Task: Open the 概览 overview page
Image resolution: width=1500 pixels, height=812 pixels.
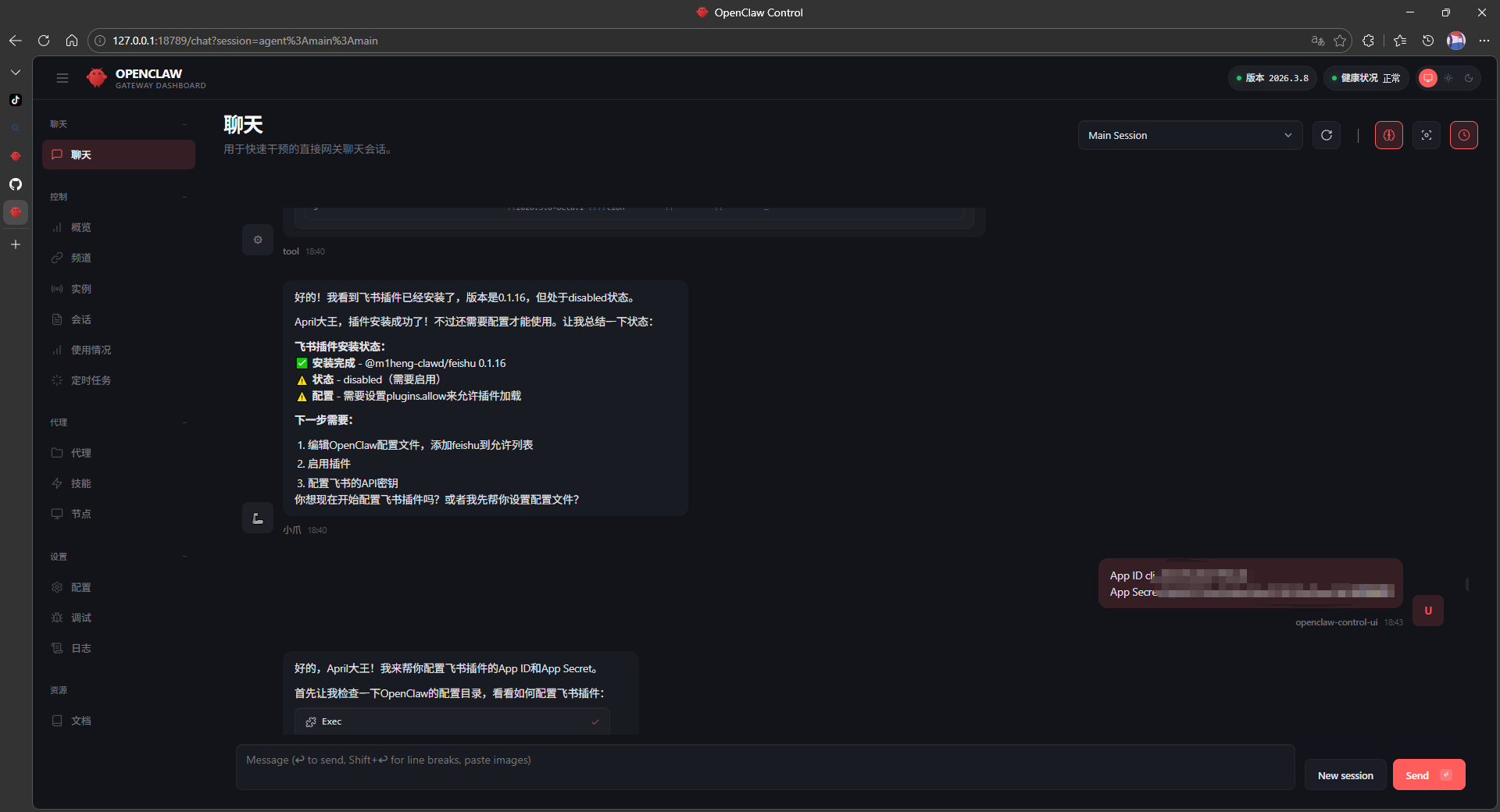Action: point(119,227)
